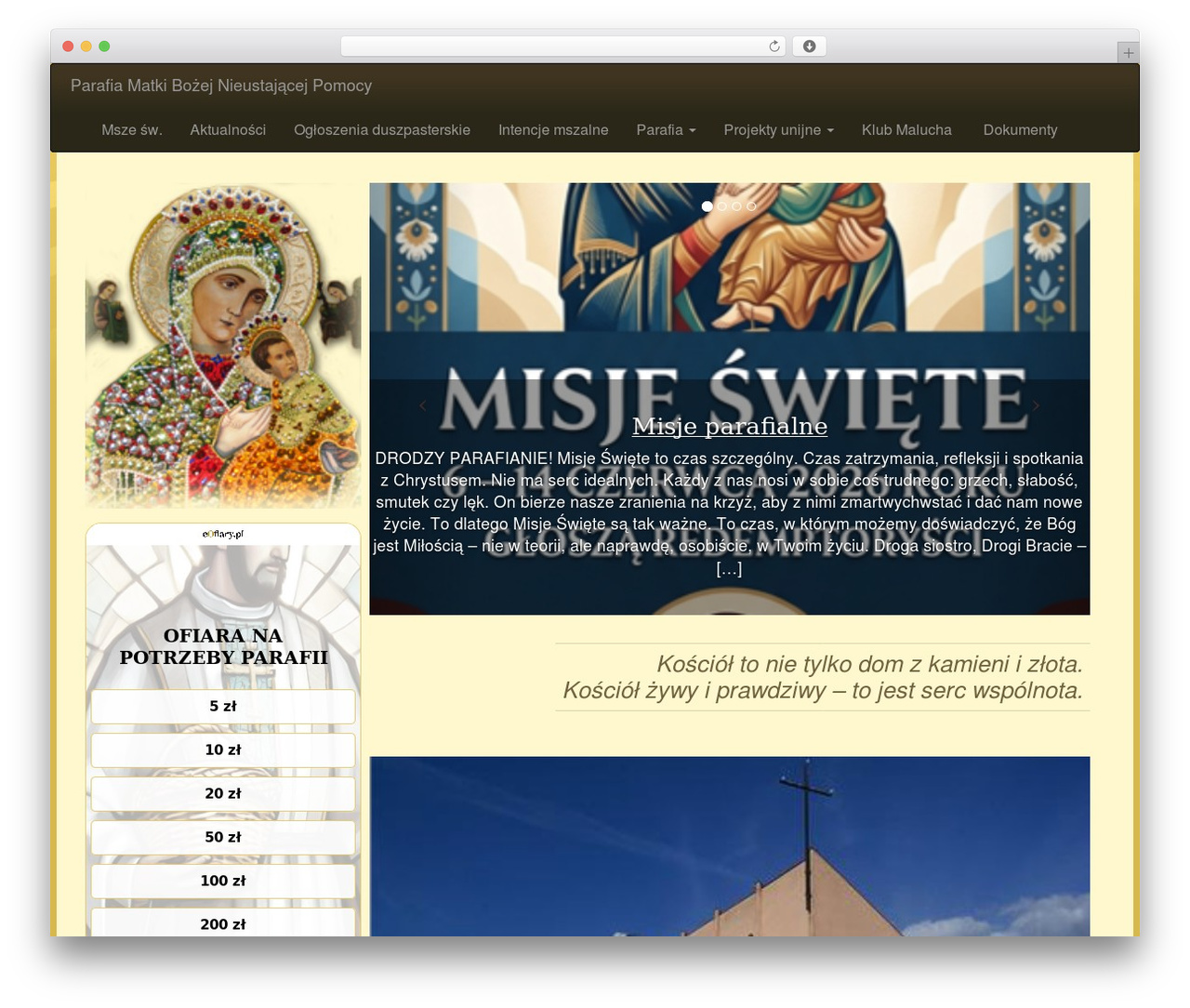Choose the 50 zł donation amount
The height and width of the screenshot is (1008, 1190).
tap(223, 838)
